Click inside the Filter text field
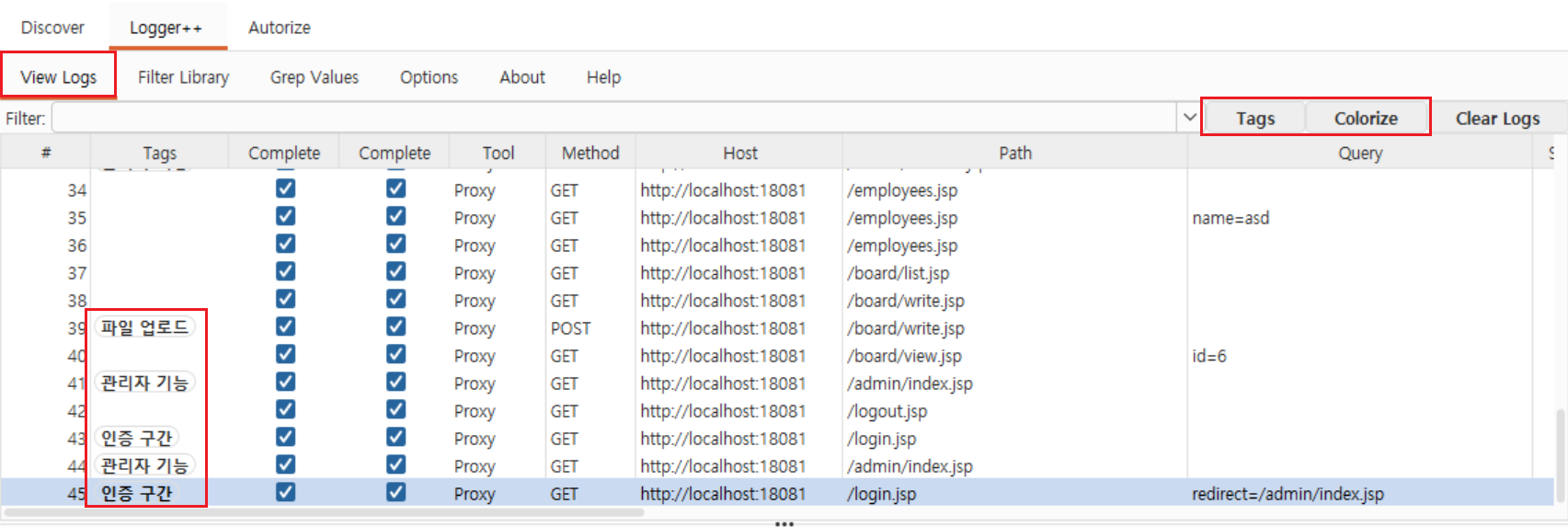1568x527 pixels. click(614, 118)
